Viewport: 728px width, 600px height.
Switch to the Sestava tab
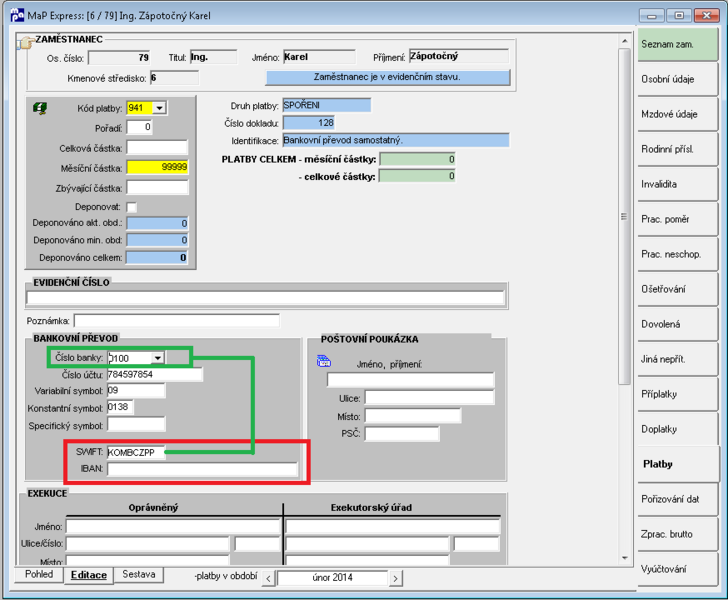pos(138,574)
